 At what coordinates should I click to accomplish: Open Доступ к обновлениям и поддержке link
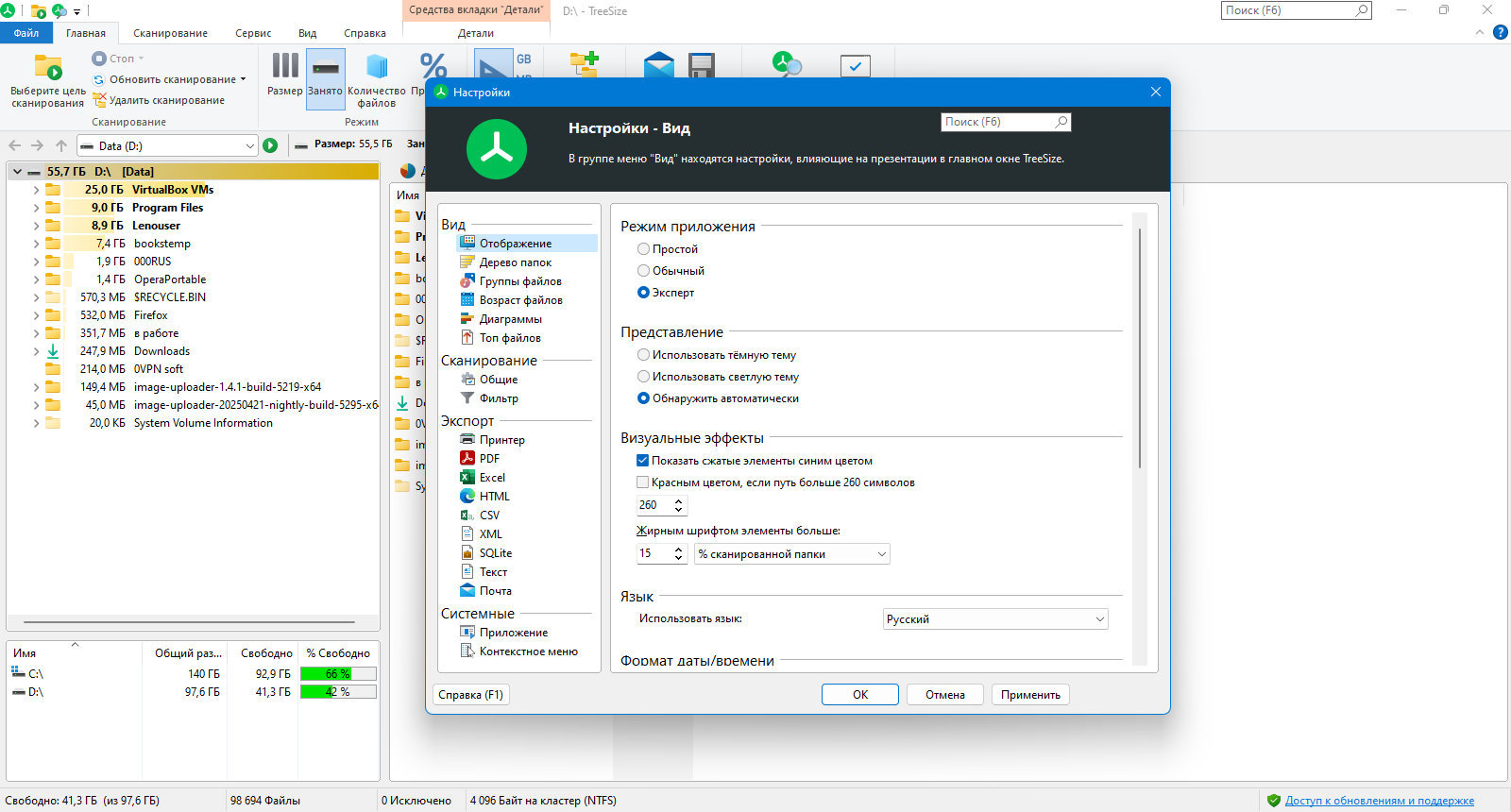tap(1379, 801)
